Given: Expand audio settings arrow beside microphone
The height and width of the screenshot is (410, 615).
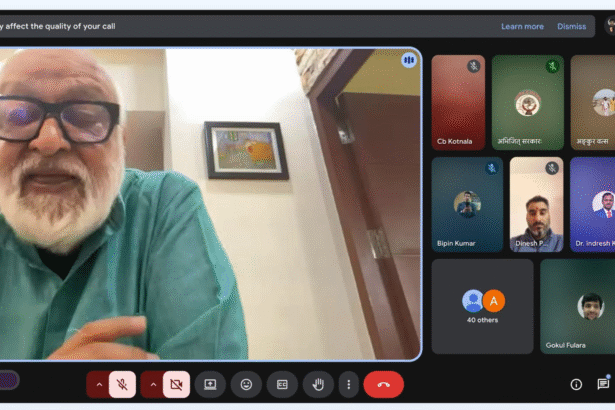Looking at the screenshot, I should tap(98, 384).
